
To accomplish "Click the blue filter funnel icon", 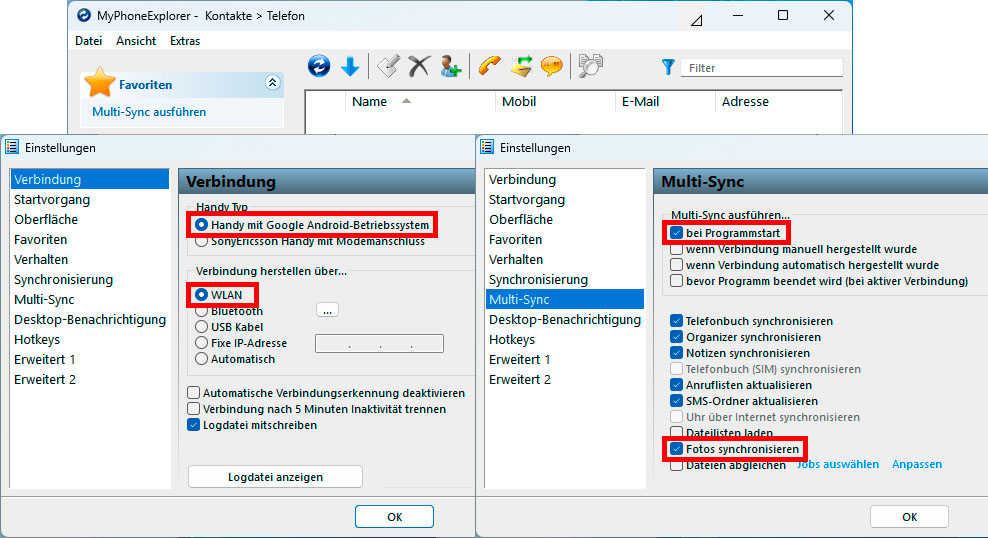I will click(x=668, y=67).
